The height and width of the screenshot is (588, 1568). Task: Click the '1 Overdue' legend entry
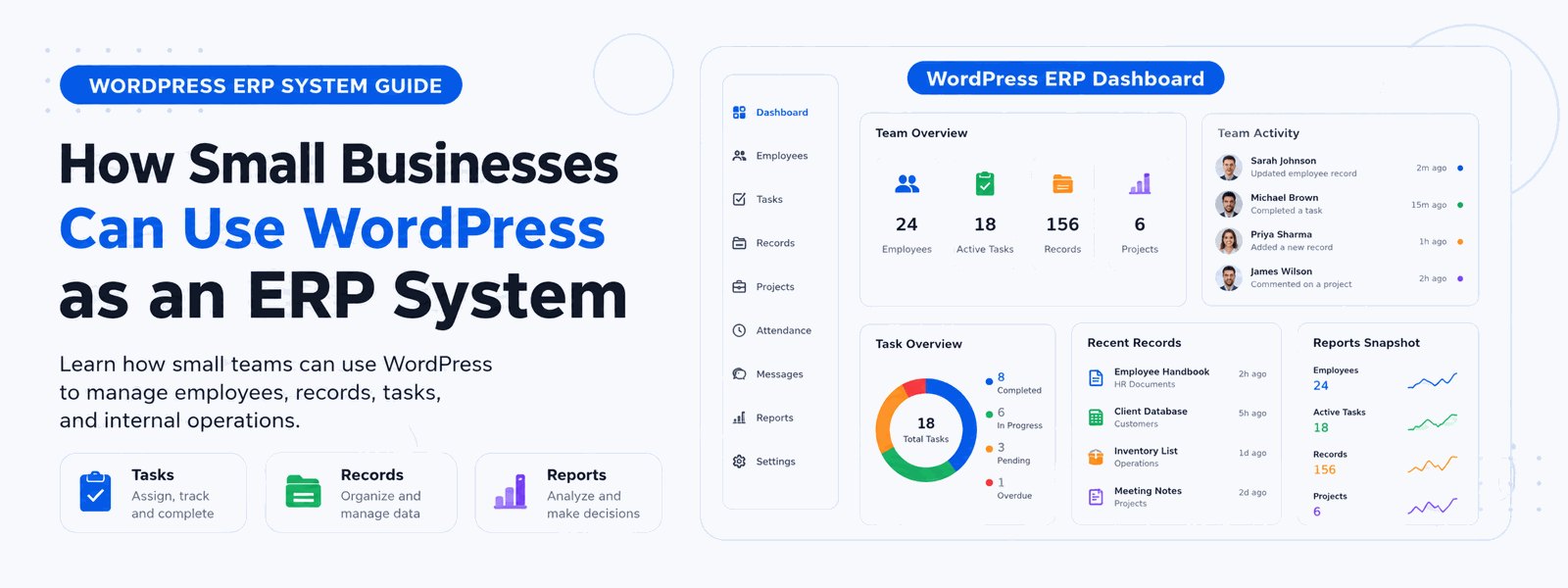[1009, 489]
